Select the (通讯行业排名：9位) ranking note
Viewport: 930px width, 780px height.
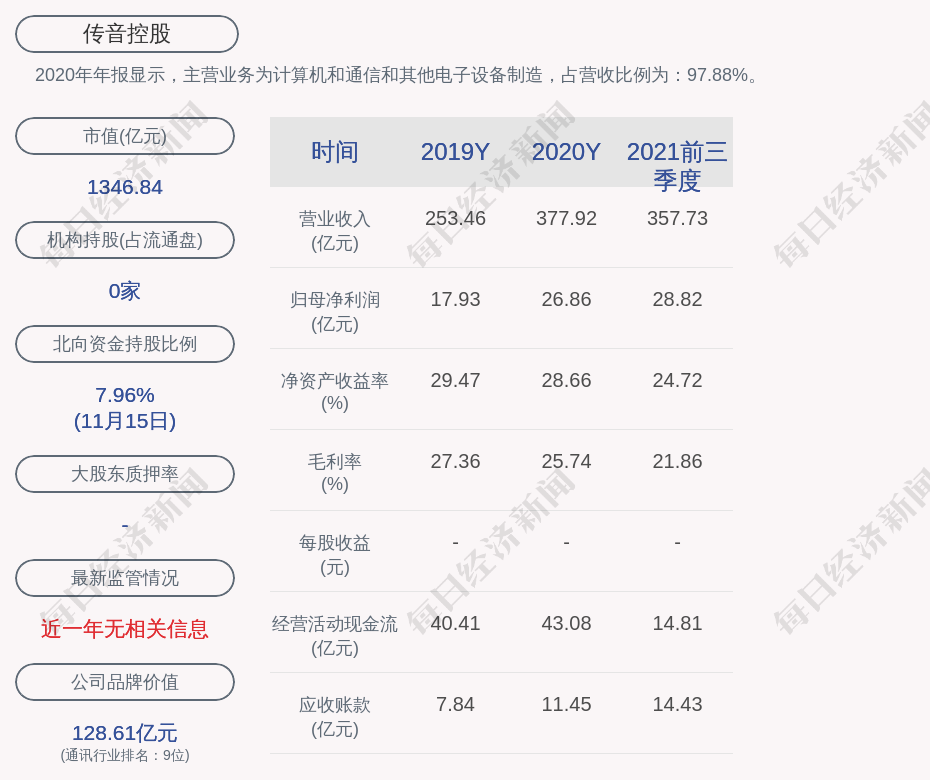coord(125,756)
